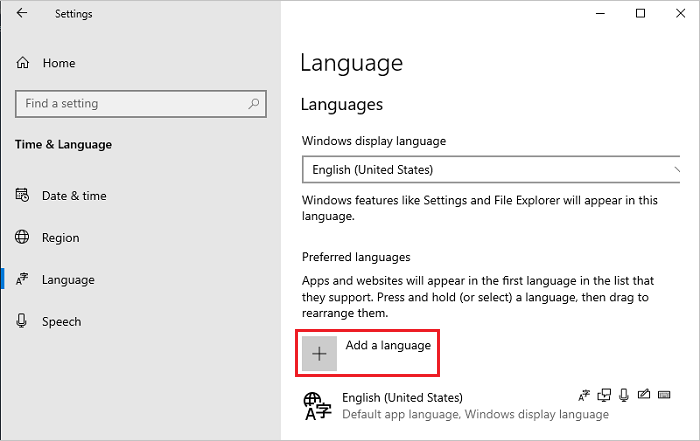Click the Region globe icon
700x441 pixels.
point(23,238)
